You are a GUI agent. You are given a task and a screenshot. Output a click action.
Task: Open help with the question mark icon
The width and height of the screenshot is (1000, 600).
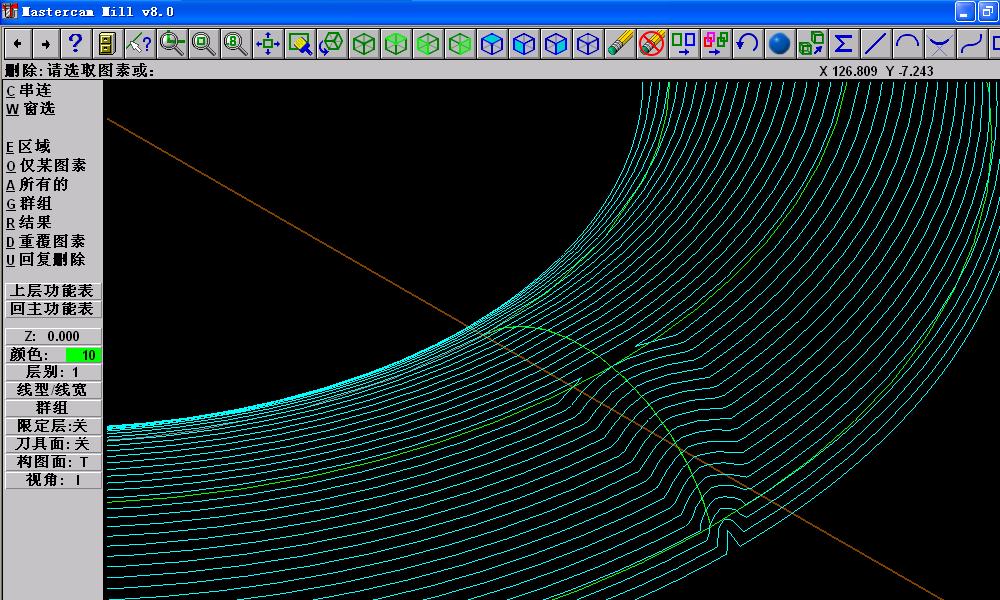[75, 43]
